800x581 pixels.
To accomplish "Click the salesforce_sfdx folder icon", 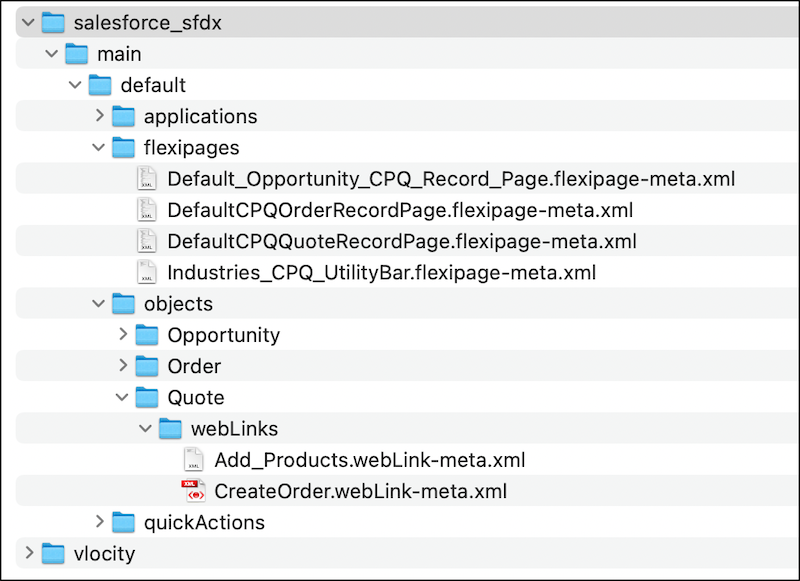I will [53, 23].
